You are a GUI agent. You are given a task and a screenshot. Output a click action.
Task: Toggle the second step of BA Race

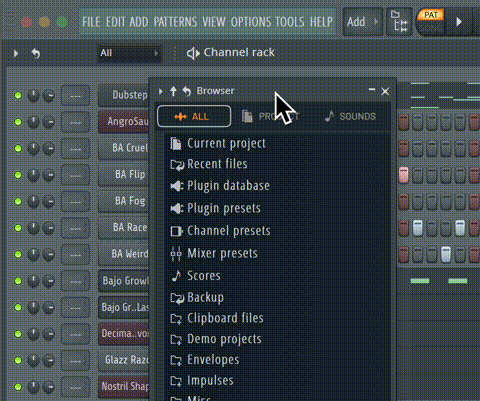pyautogui.click(x=418, y=228)
